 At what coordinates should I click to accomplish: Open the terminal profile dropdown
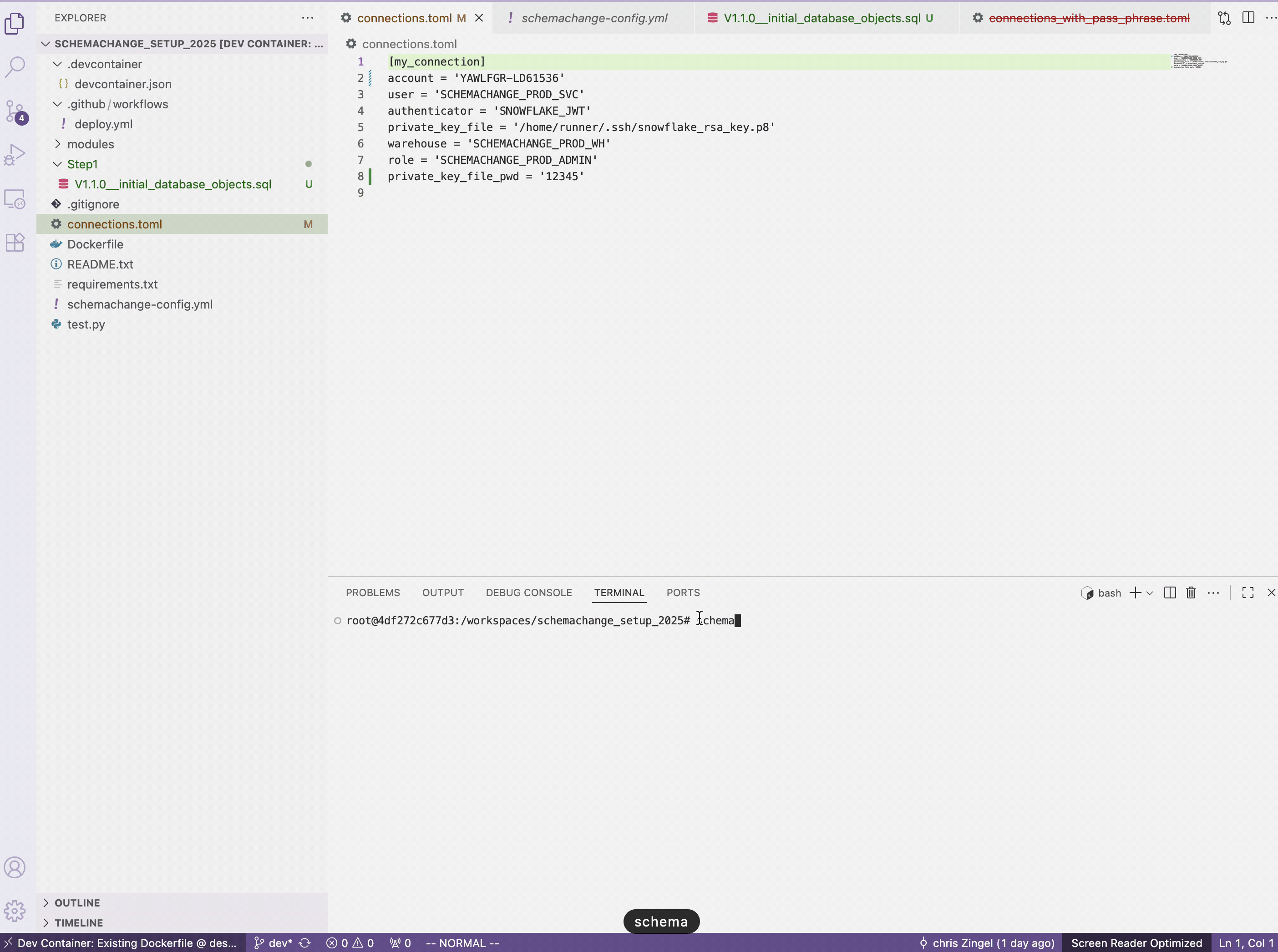click(1150, 592)
